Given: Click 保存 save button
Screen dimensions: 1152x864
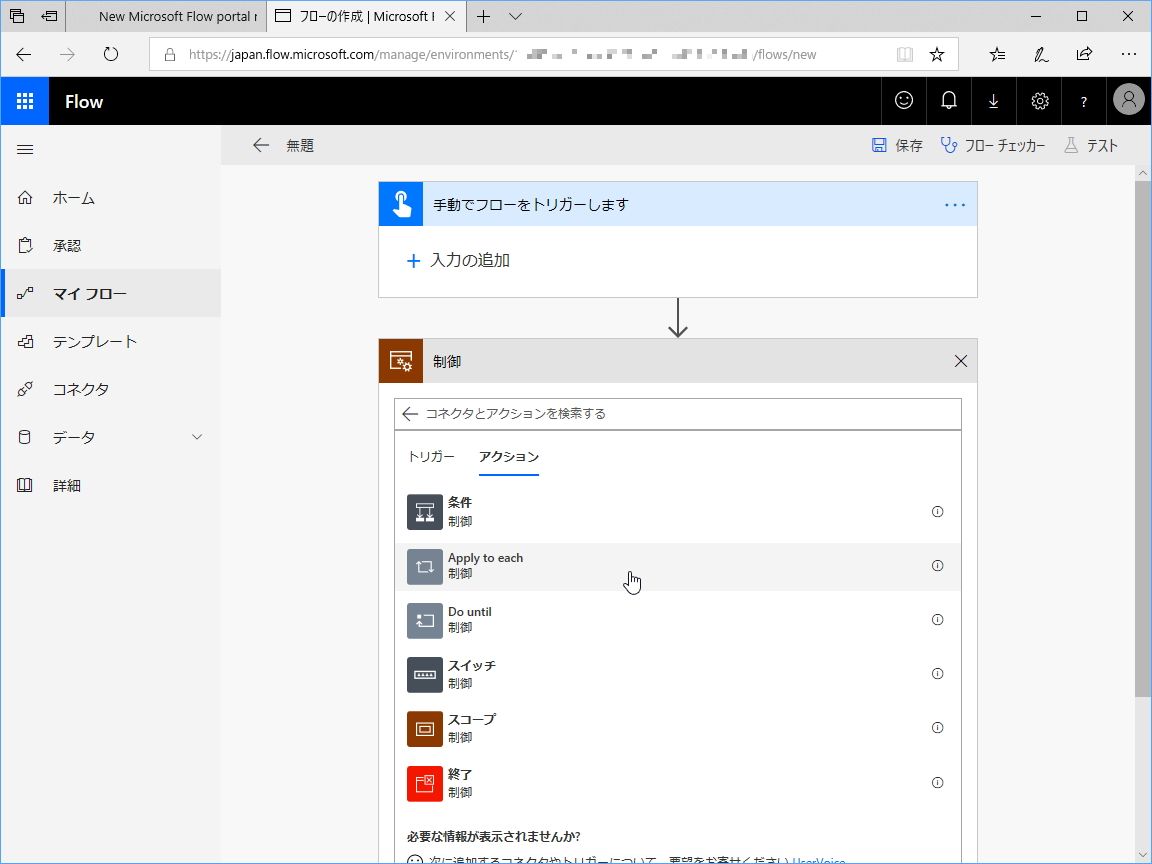Looking at the screenshot, I should 897,145.
